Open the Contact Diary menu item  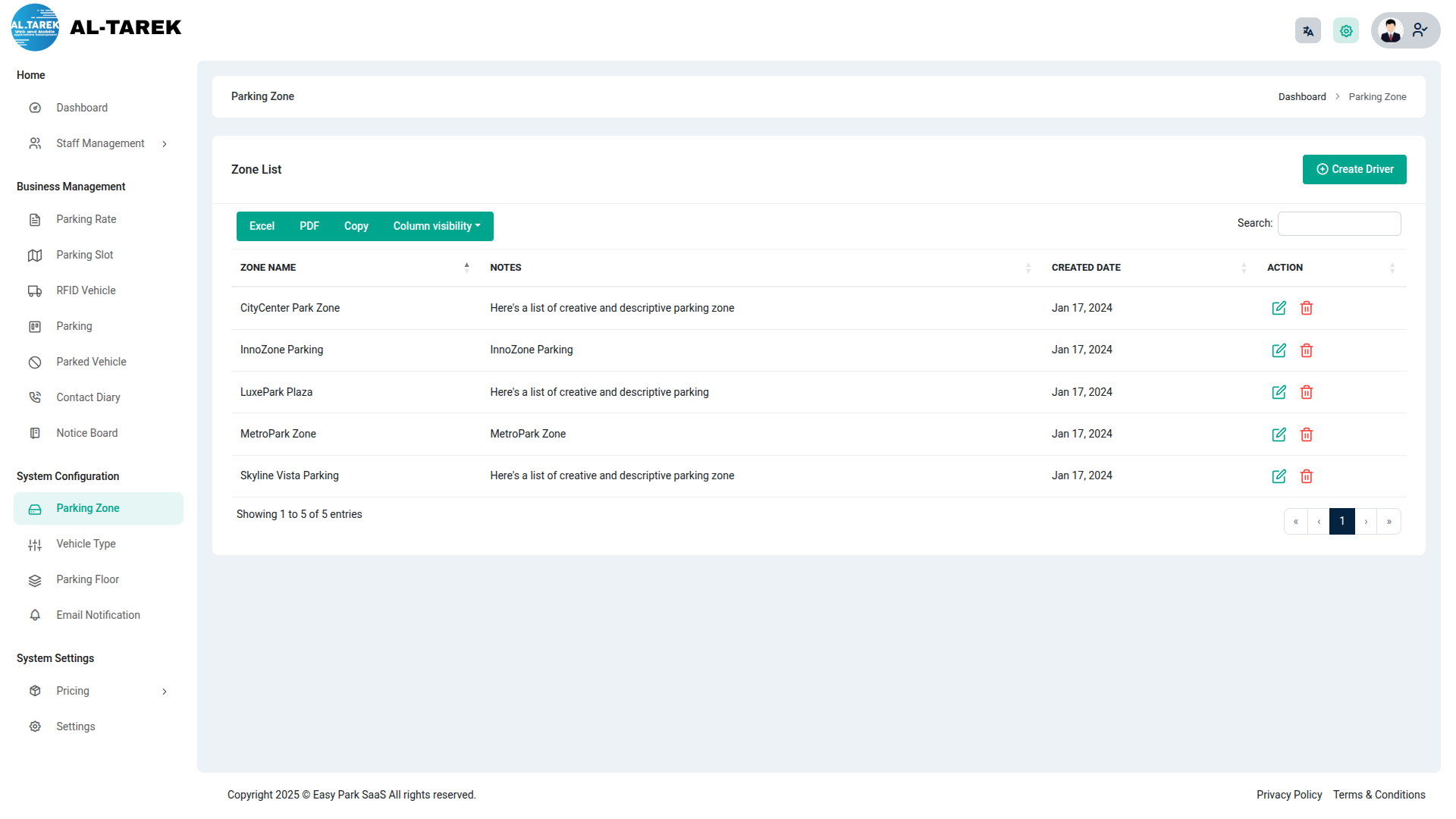(88, 397)
